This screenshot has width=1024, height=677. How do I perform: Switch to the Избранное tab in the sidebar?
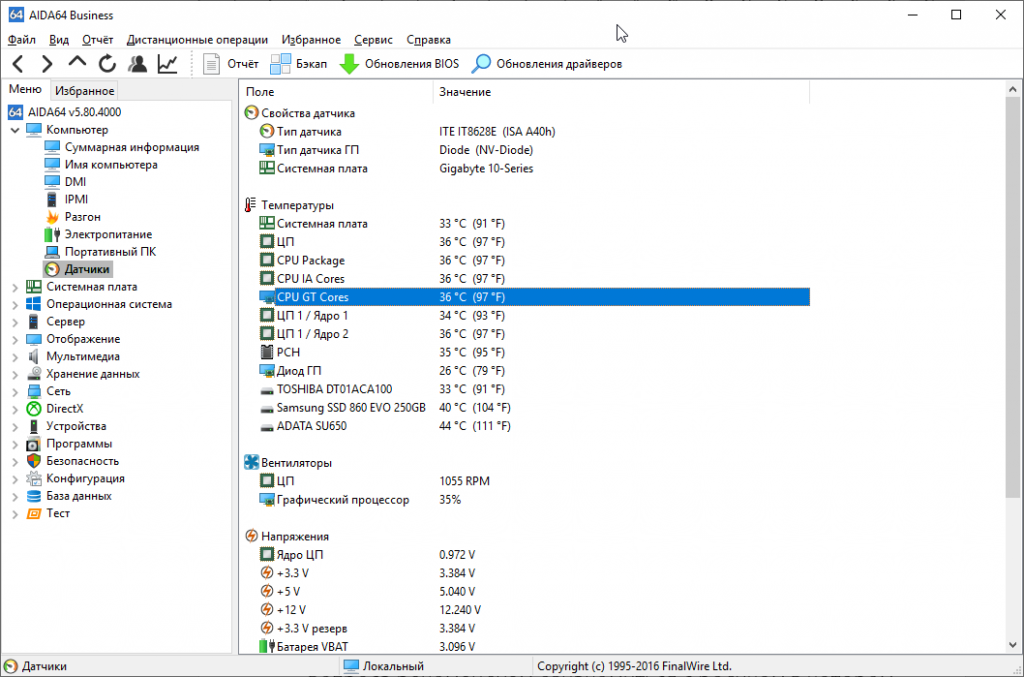pyautogui.click(x=84, y=91)
